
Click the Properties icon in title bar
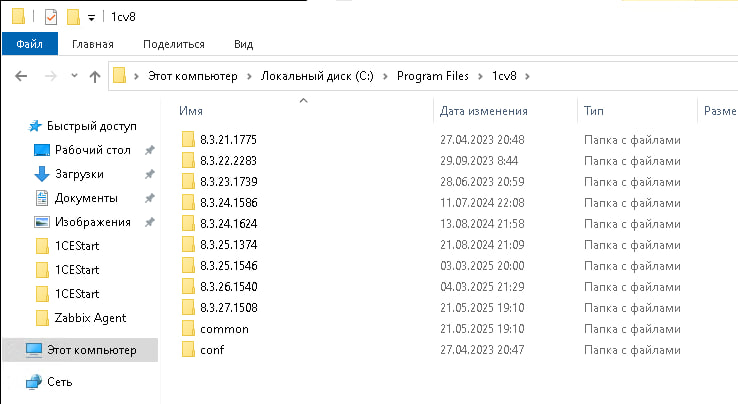point(50,17)
